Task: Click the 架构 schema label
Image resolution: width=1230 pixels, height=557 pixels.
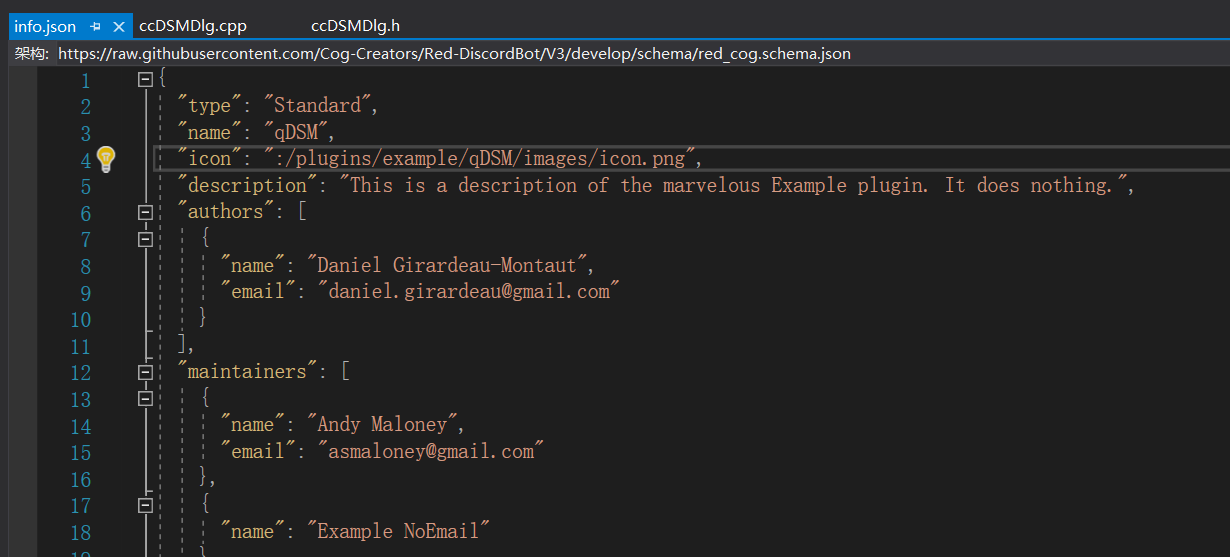Action: 33,54
